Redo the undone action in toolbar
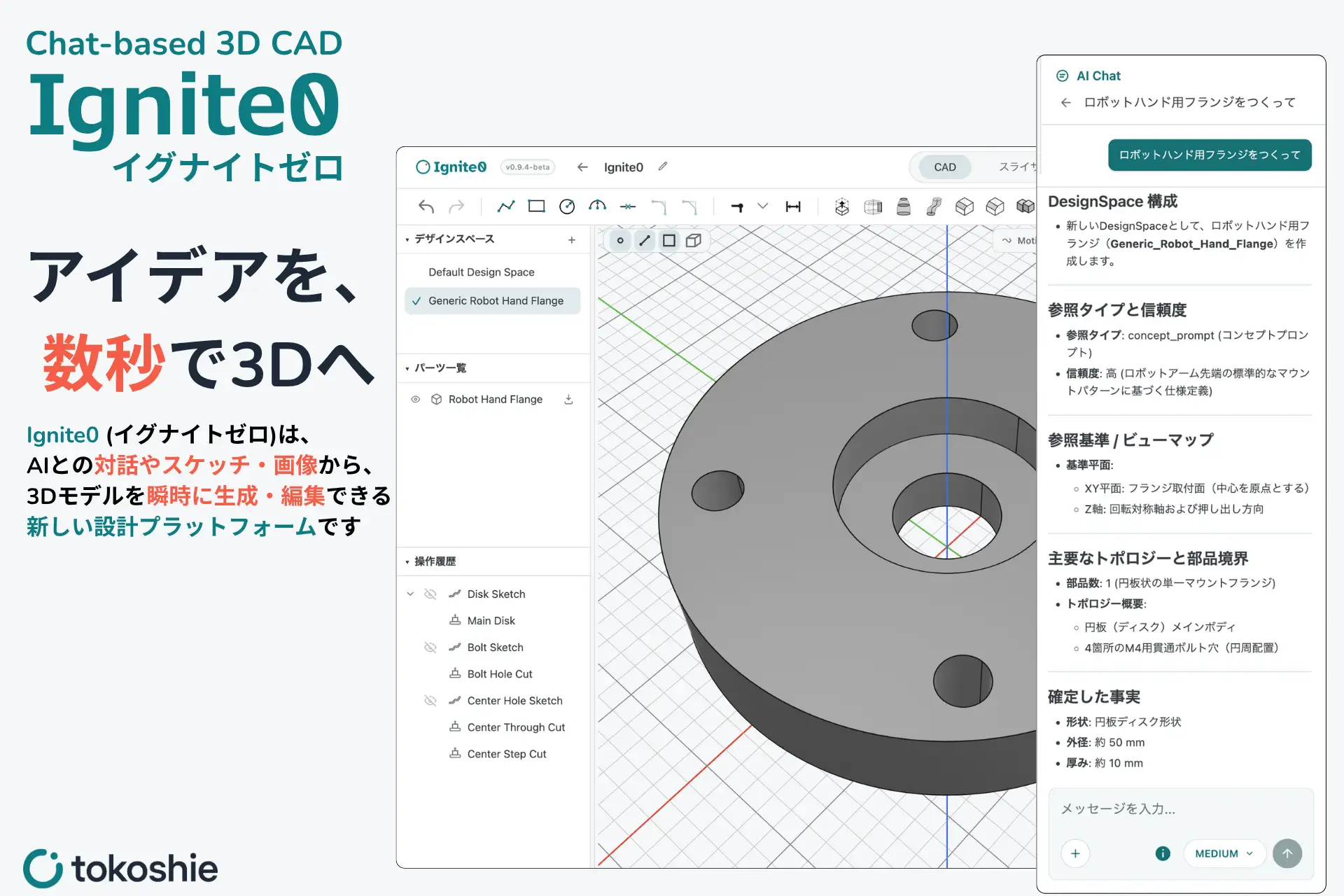 pyautogui.click(x=456, y=206)
